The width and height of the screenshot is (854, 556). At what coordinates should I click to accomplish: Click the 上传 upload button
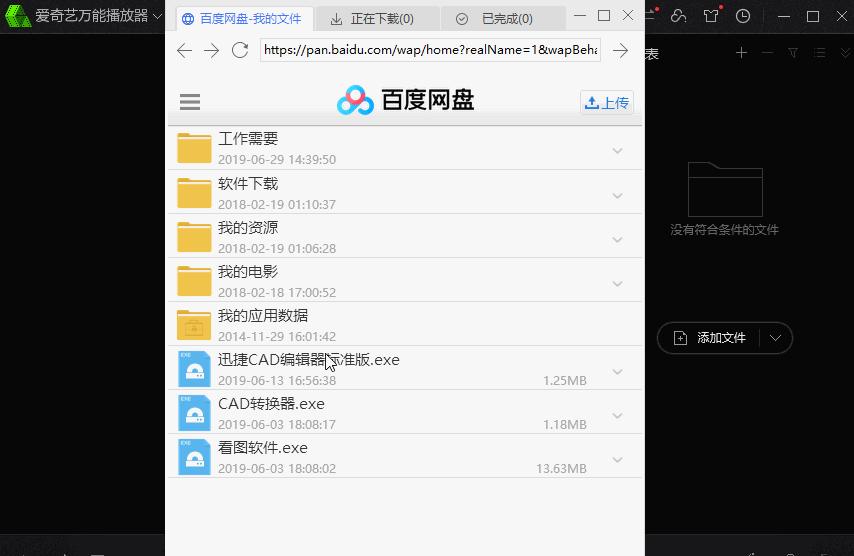[607, 102]
